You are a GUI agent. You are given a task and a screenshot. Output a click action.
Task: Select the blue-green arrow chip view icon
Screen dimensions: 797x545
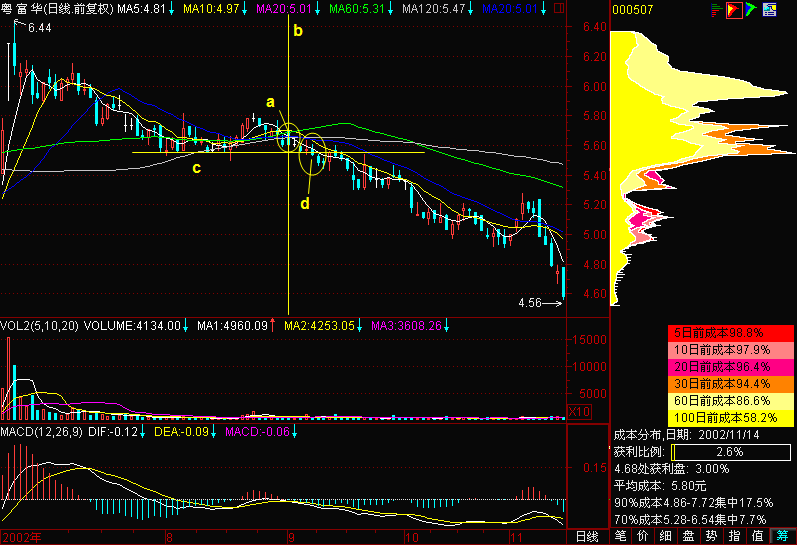(751, 10)
